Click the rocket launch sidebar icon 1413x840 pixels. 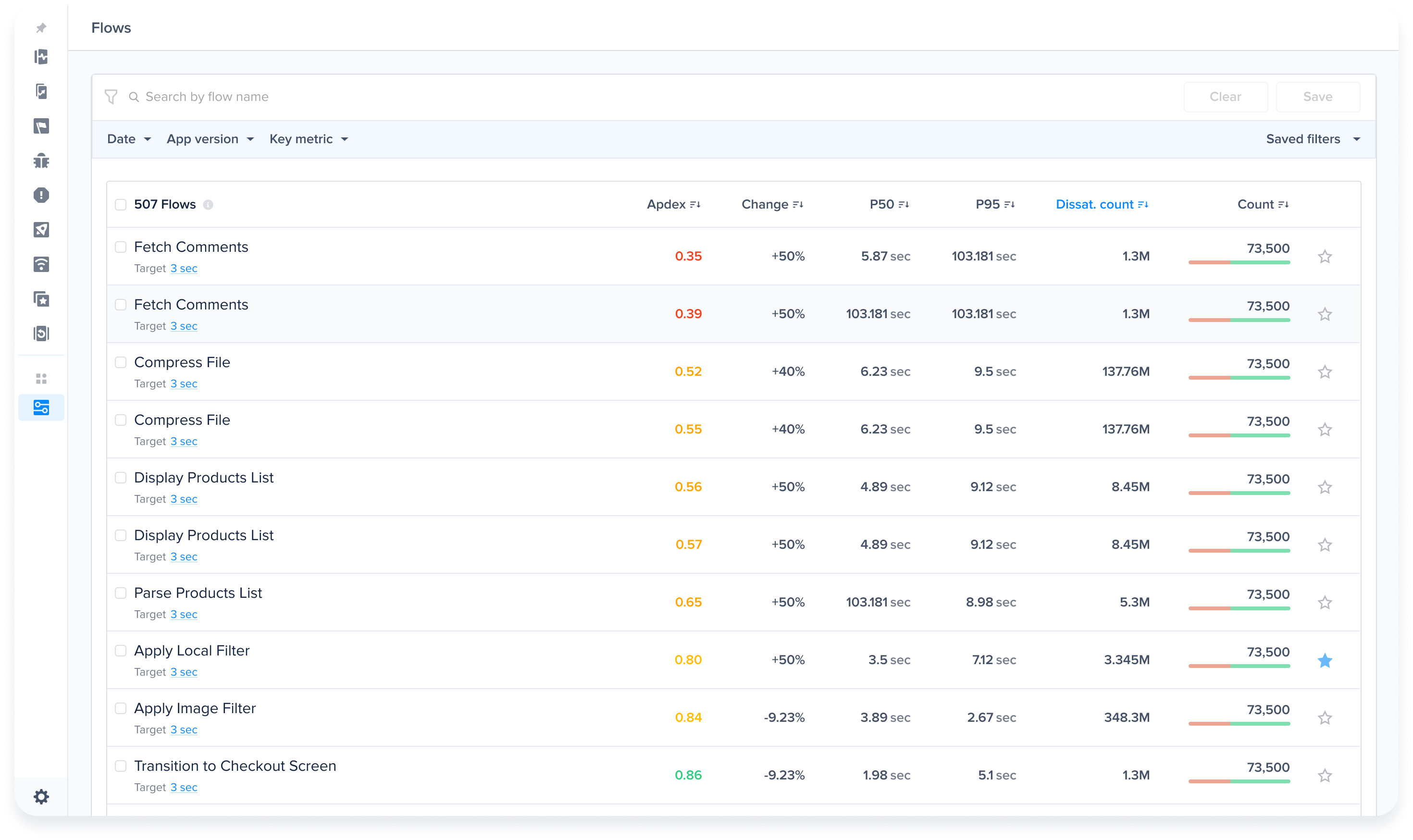click(41, 230)
